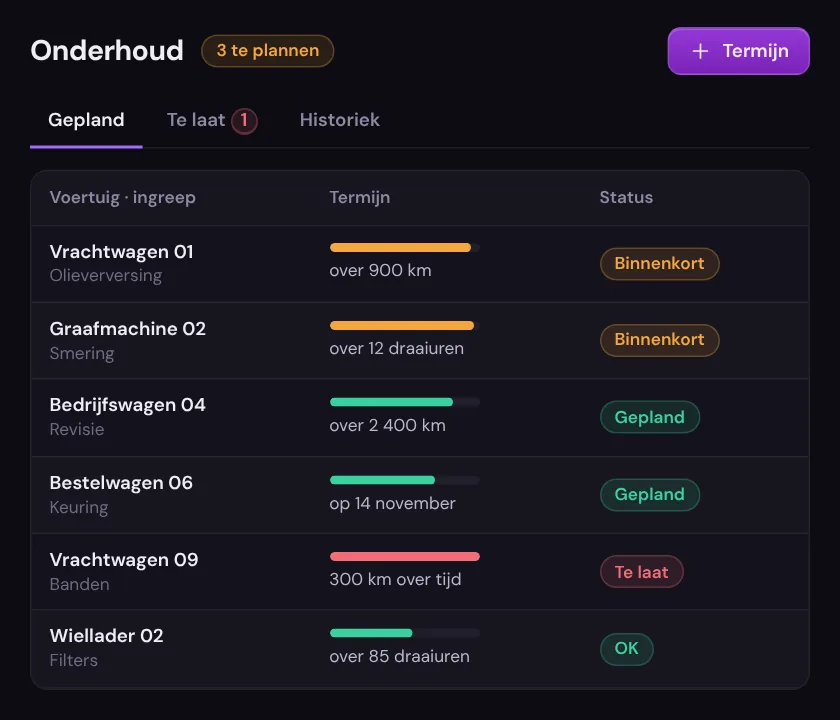Screen dimensions: 840x720
Task: Click the Keuring label
Action: pos(79,507)
